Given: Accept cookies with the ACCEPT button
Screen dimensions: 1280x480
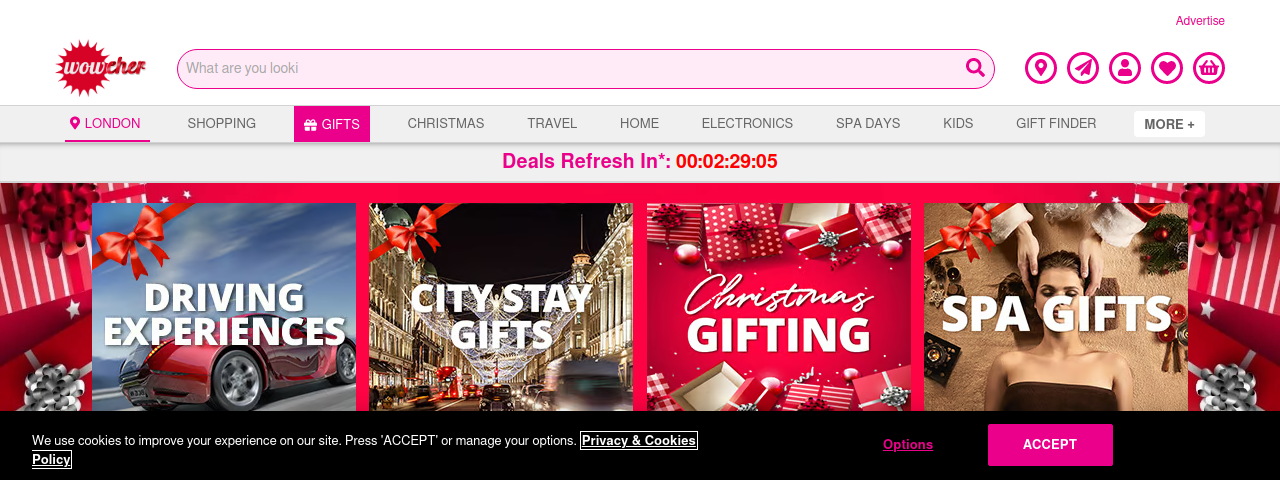Looking at the screenshot, I should tap(1050, 445).
